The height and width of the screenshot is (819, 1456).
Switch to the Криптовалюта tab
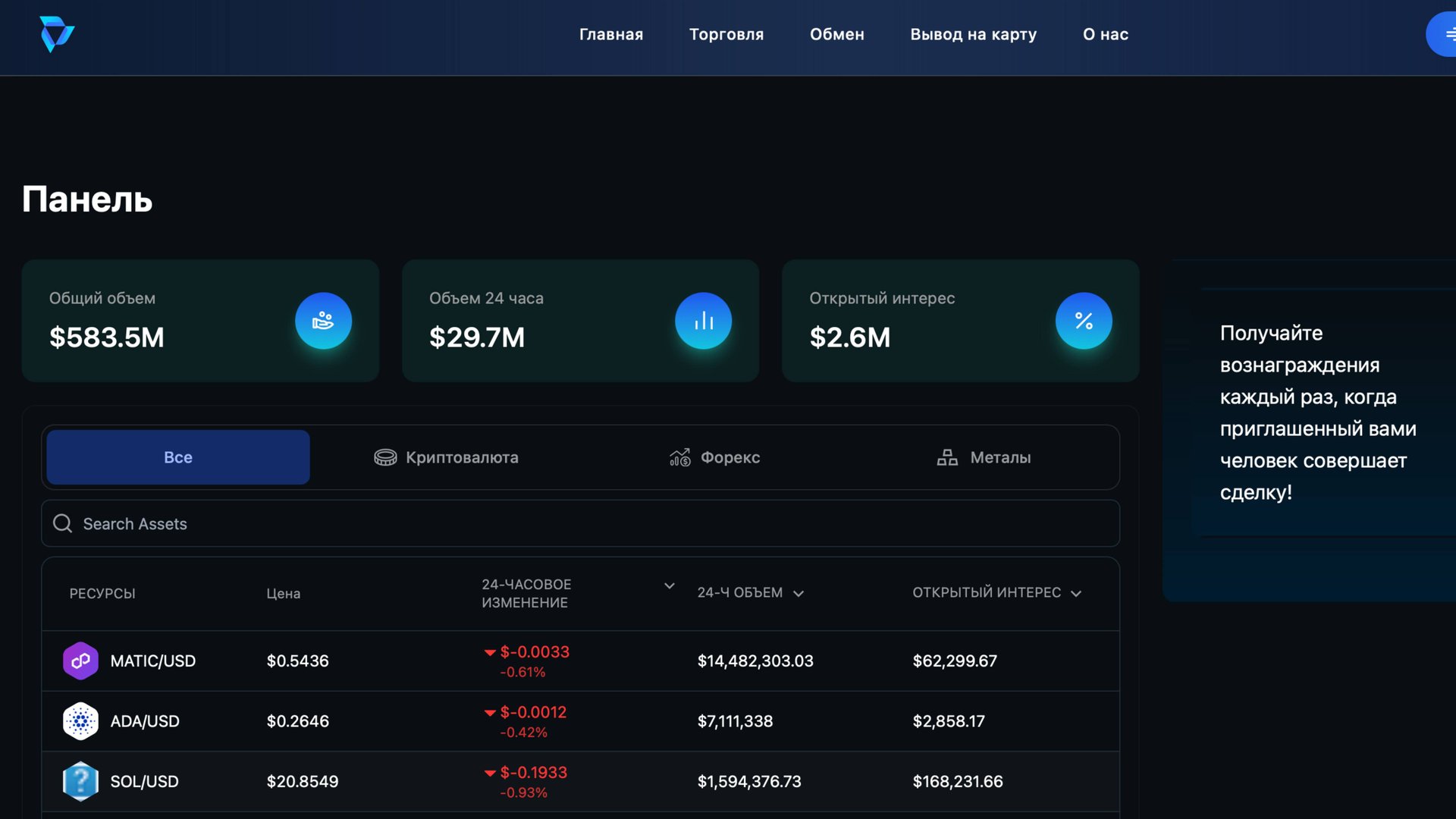pos(446,457)
